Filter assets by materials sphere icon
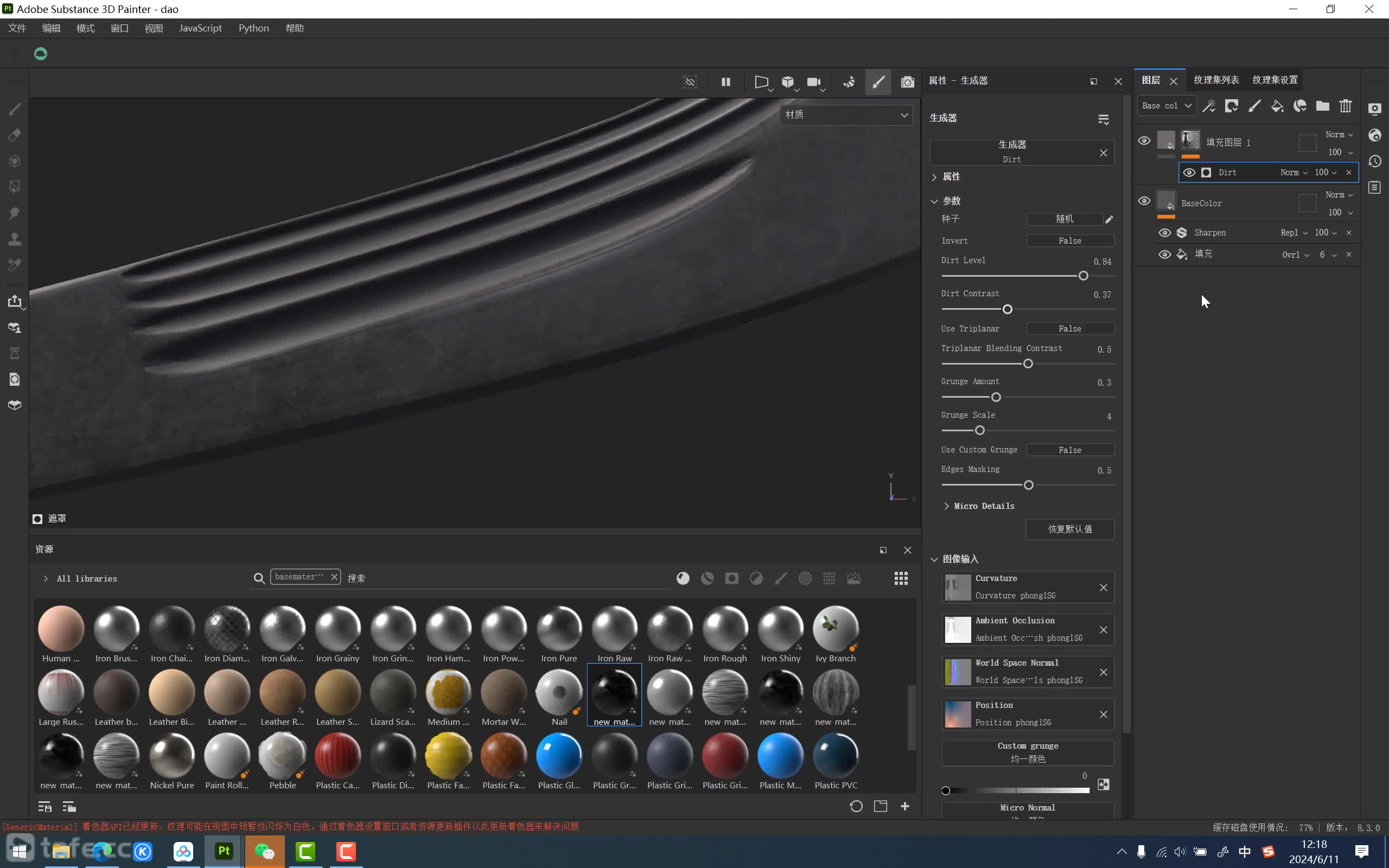1389x868 pixels. 683,578
